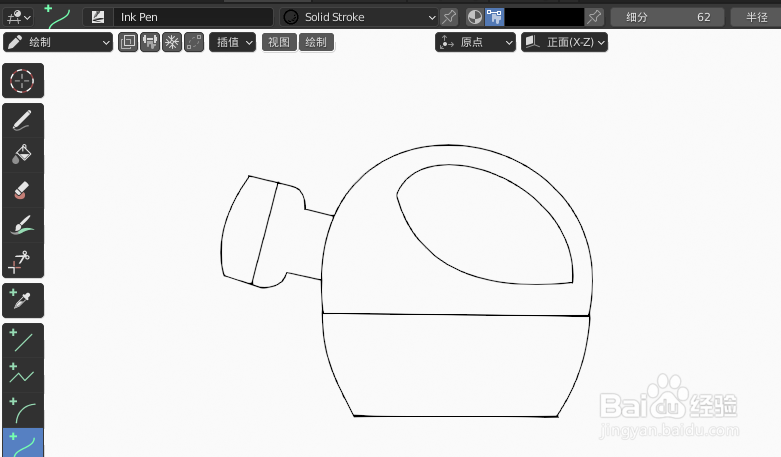781x457 pixels.
Task: Select the Cursor tool
Action: click(x=23, y=81)
